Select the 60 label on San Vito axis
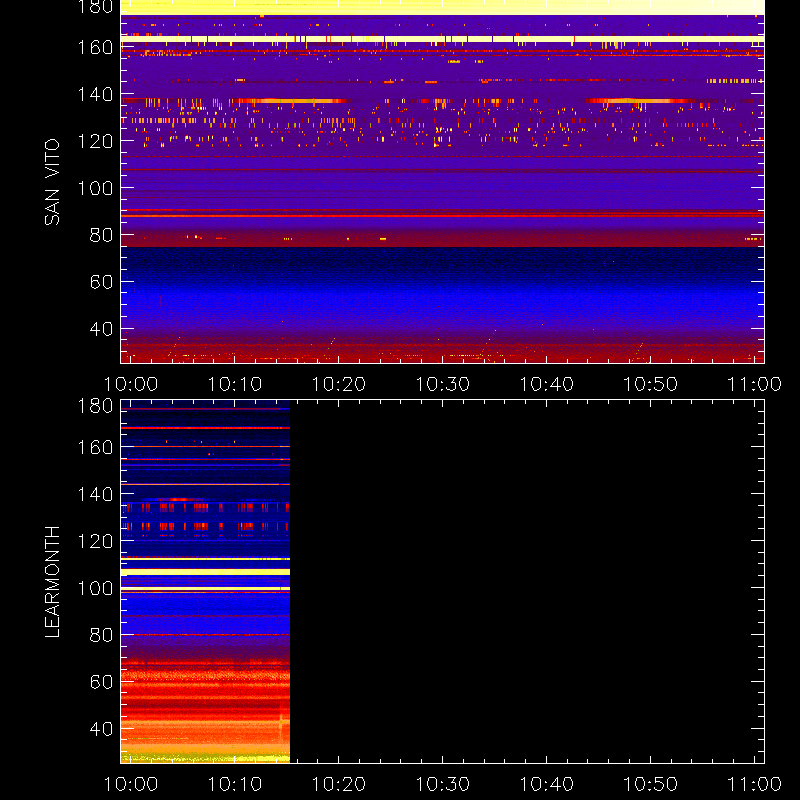This screenshot has width=800, height=800. 101,282
